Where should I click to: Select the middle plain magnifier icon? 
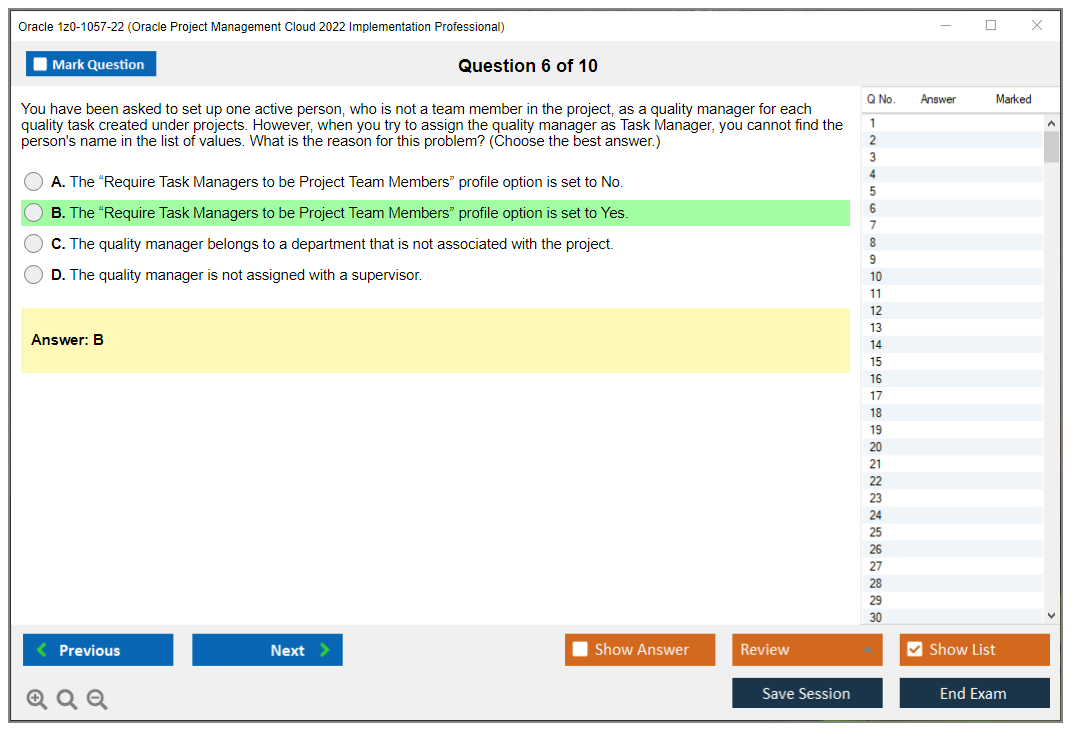(66, 699)
